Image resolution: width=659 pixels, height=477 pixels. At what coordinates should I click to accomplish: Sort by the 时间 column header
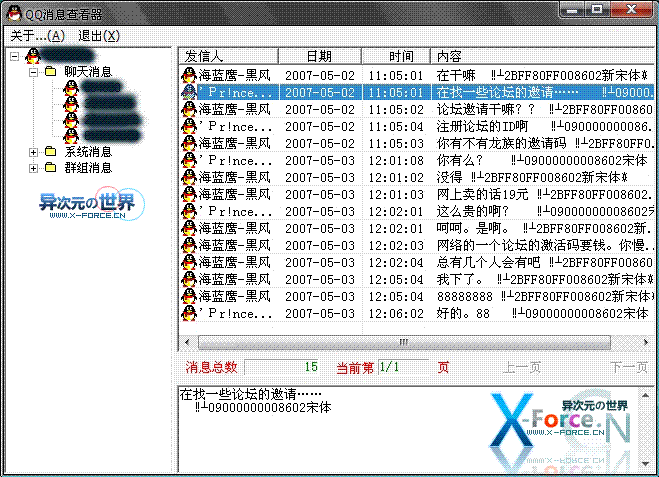[x=396, y=56]
